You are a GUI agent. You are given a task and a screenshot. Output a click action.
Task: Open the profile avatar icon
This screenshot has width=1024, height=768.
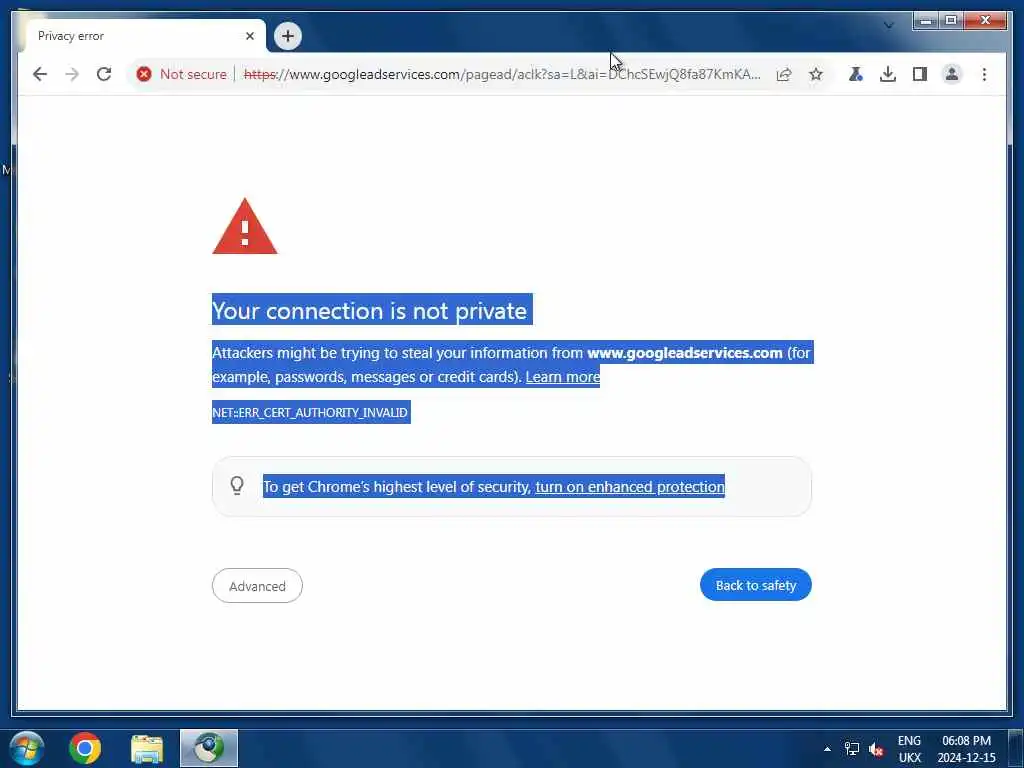coord(952,74)
